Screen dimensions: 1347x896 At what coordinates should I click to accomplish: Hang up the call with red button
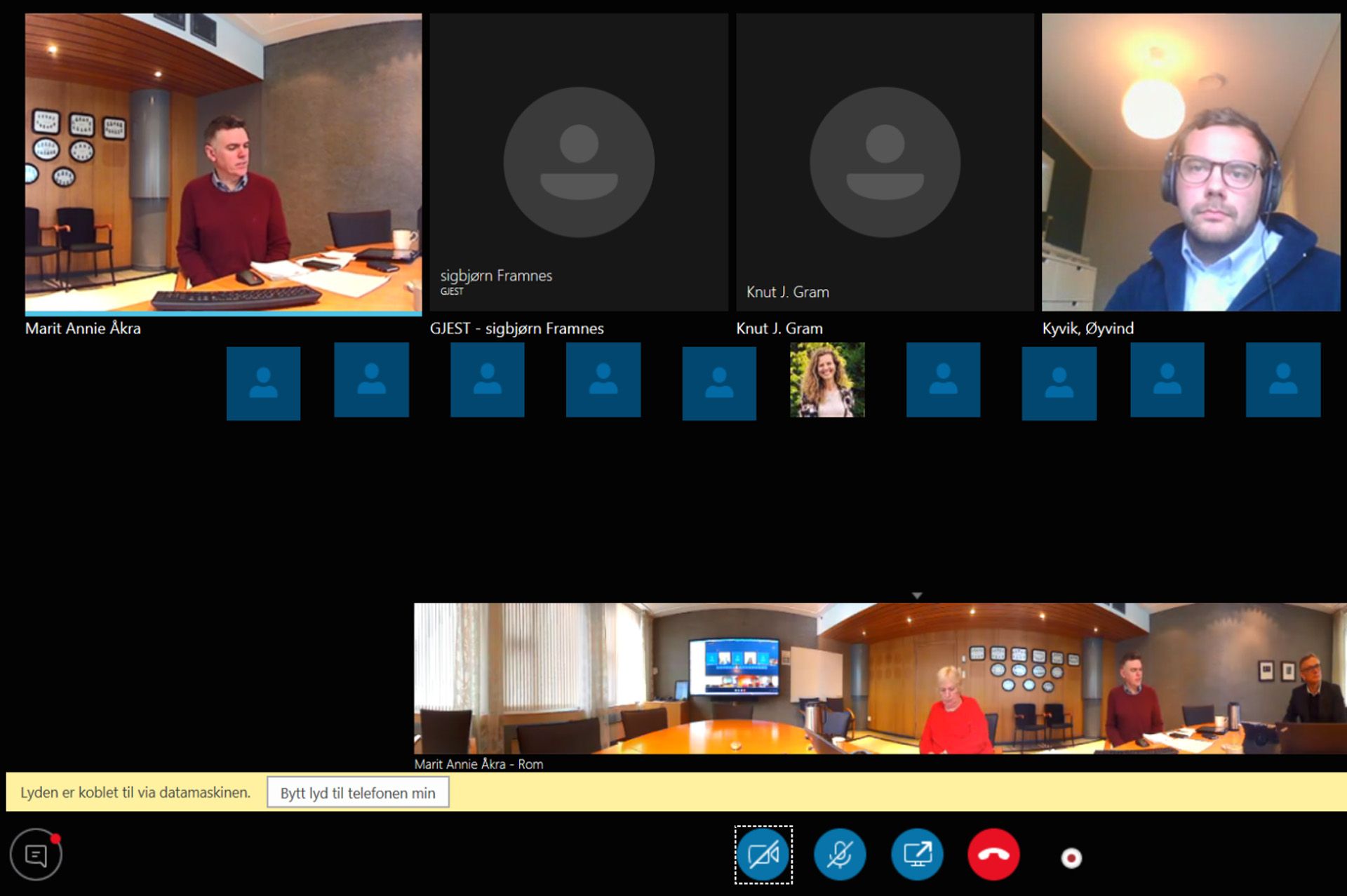(993, 855)
